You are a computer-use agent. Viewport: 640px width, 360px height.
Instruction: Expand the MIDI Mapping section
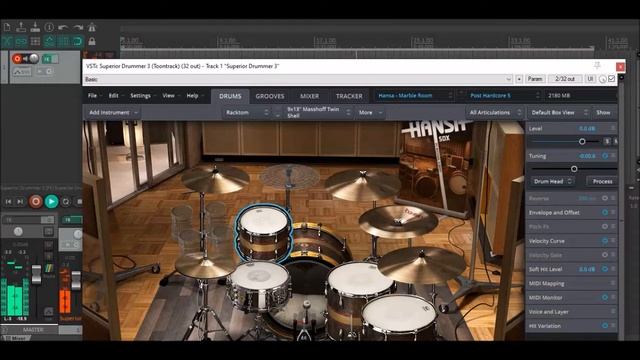571,283
